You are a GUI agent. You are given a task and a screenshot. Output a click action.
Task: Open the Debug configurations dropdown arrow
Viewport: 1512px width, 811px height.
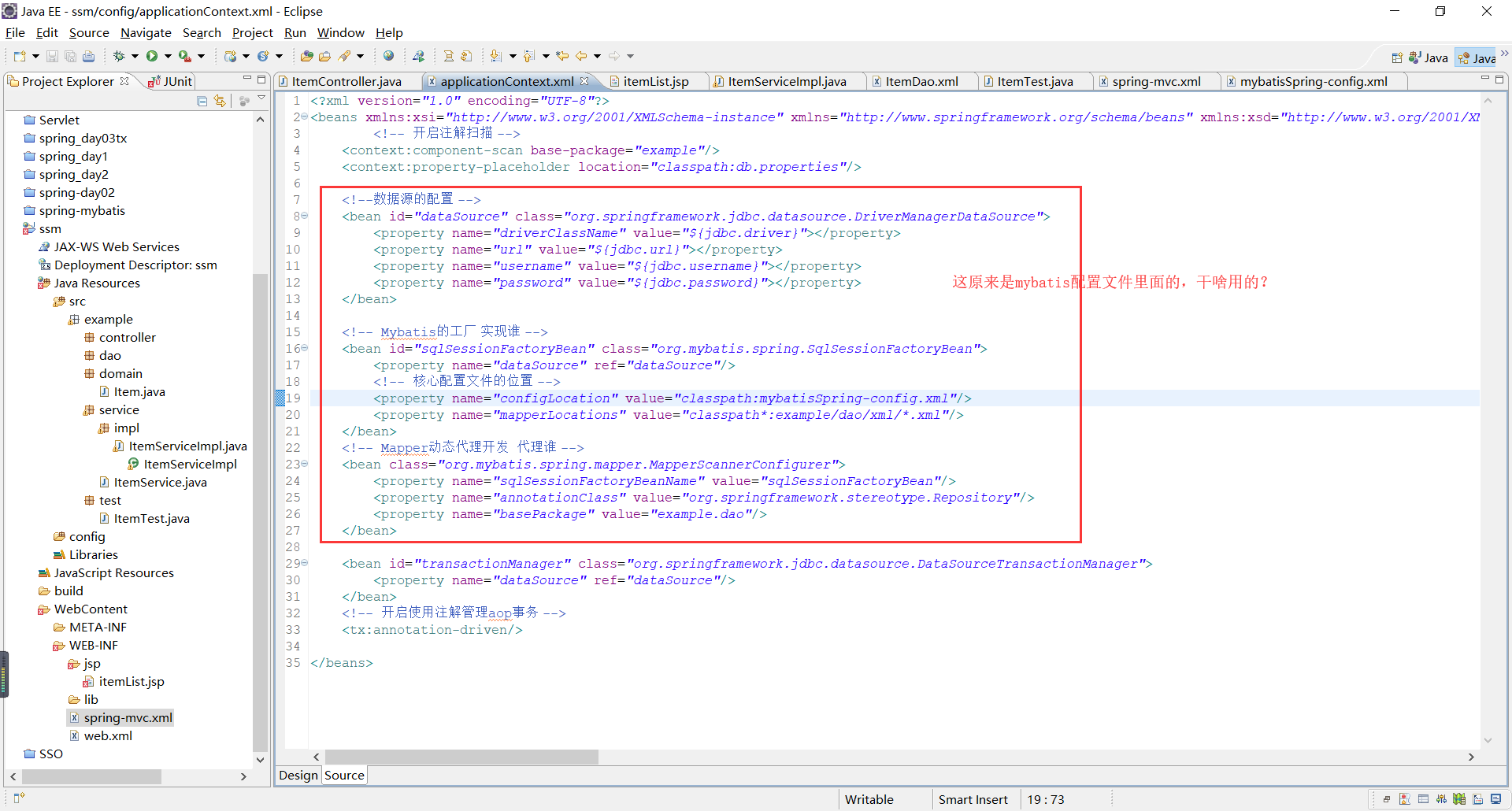pyautogui.click(x=135, y=56)
